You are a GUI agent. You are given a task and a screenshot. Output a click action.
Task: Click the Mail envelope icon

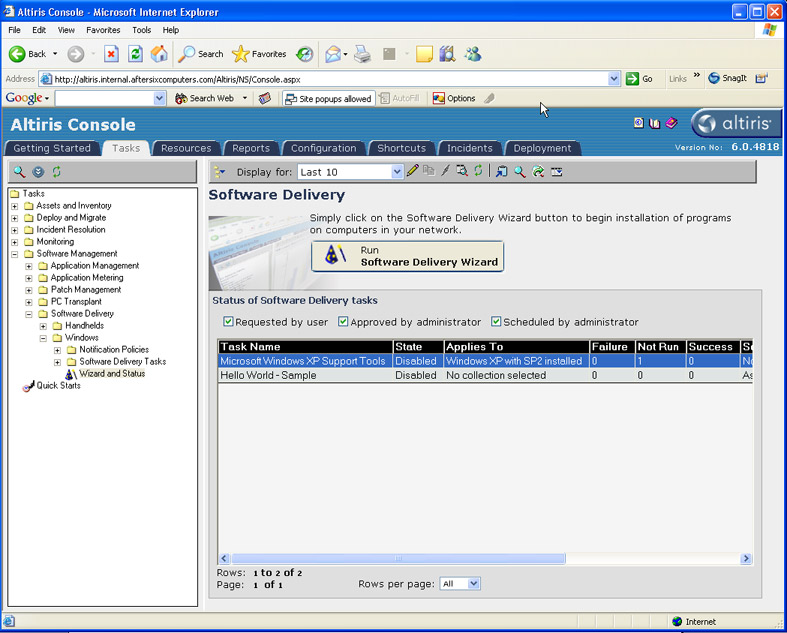333,54
